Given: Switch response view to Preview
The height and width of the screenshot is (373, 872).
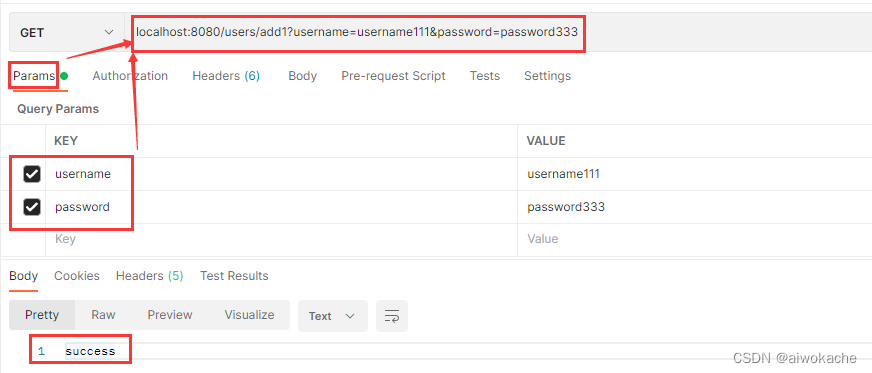Looking at the screenshot, I should click(x=170, y=315).
